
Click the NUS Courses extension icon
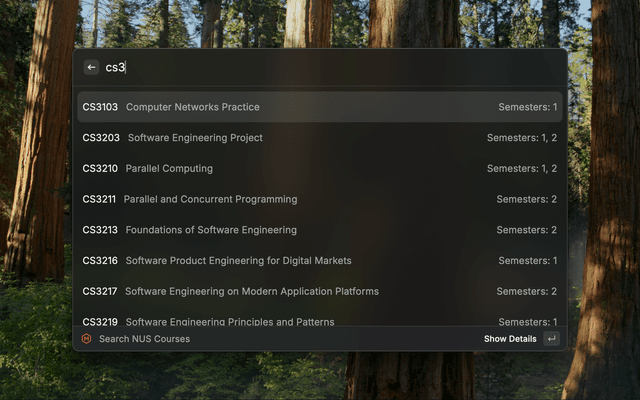tap(86, 339)
